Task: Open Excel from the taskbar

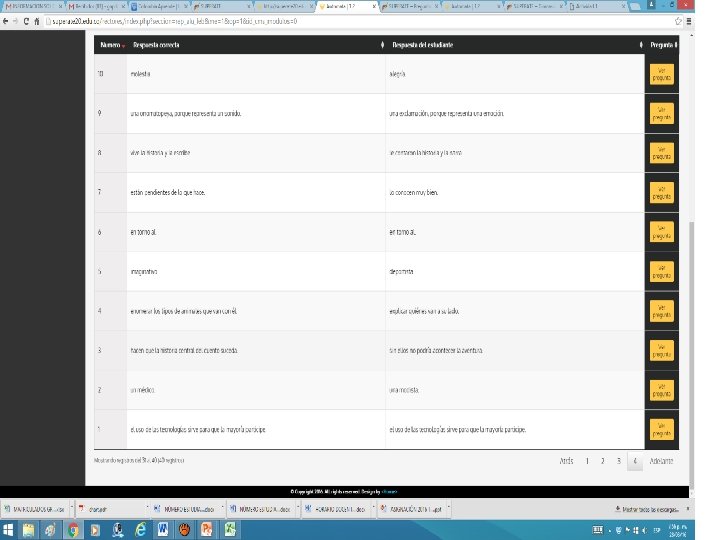Action: pos(230,530)
